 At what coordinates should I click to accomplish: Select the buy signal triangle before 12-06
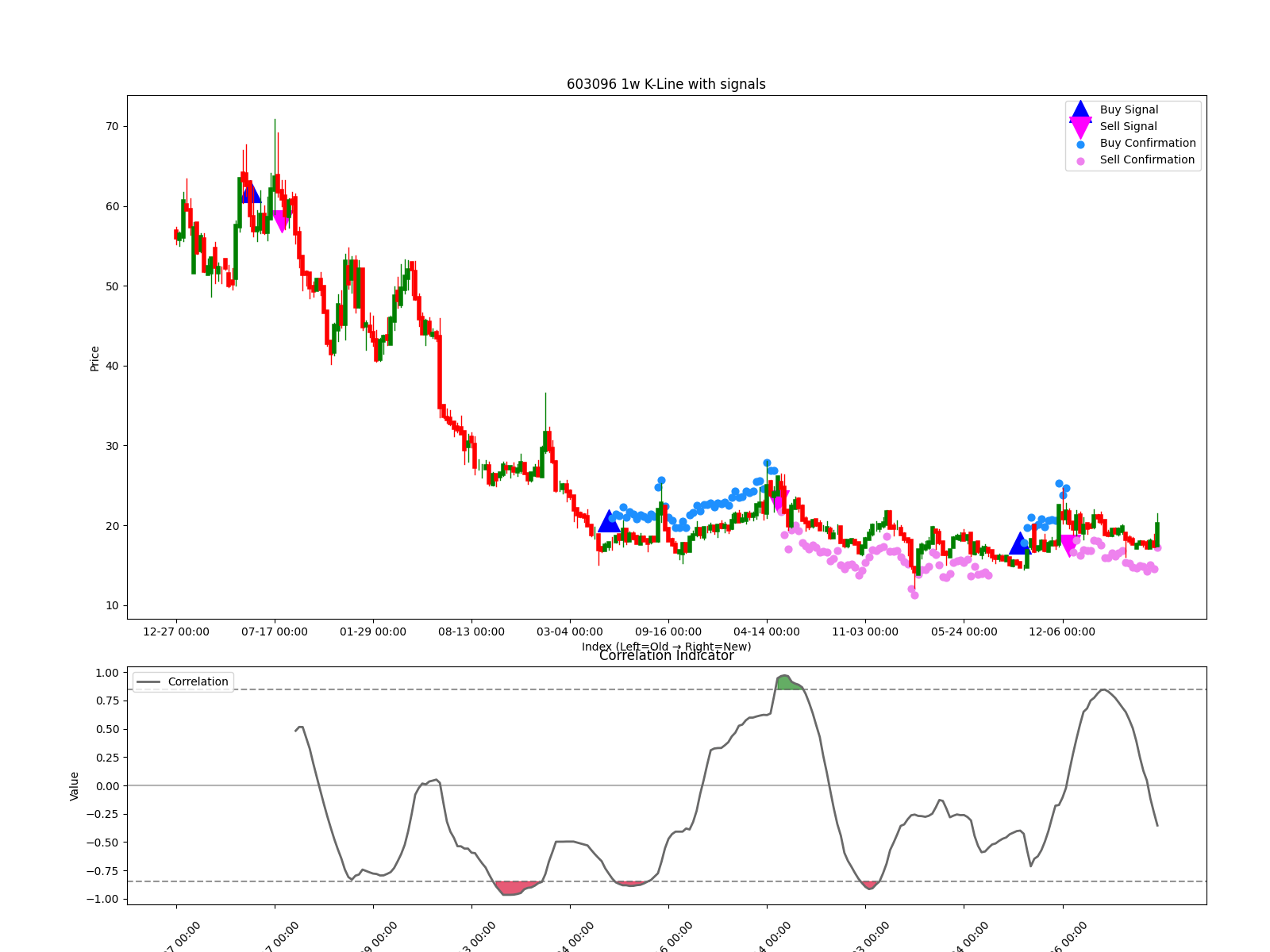(1020, 543)
